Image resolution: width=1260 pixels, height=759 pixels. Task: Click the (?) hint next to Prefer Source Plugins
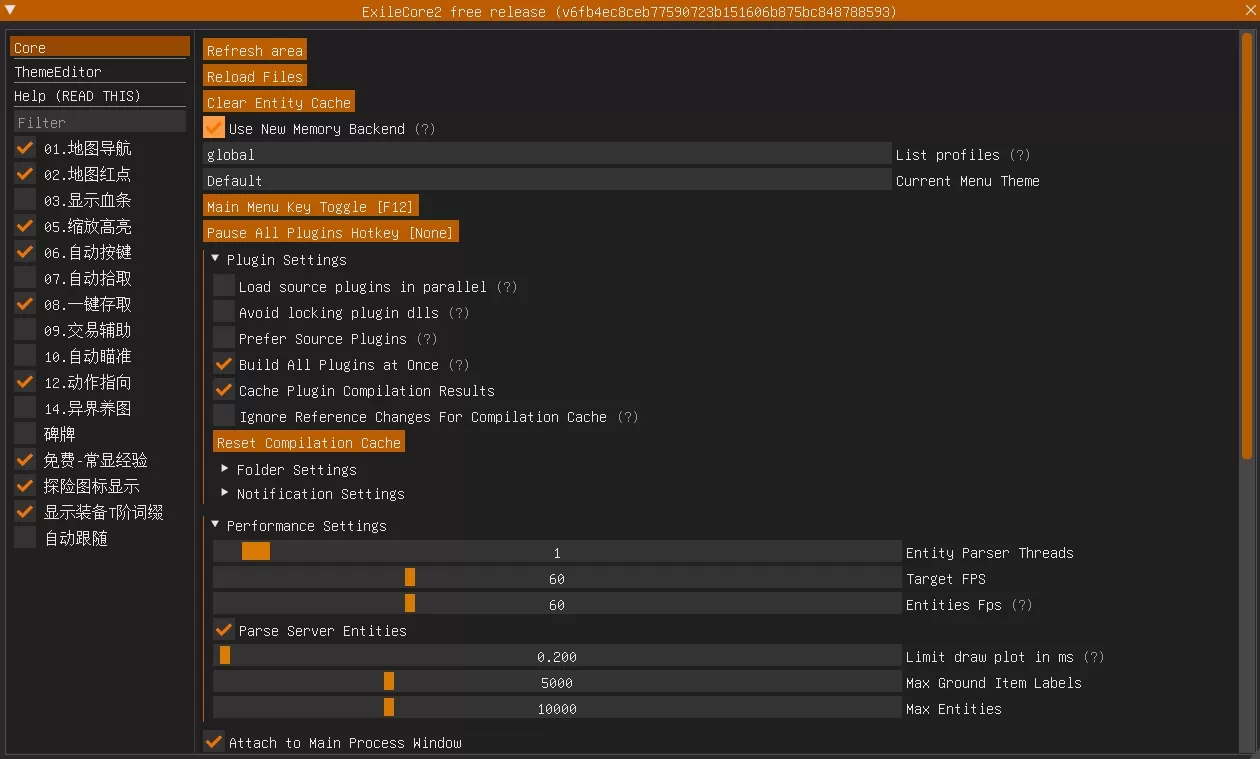click(427, 339)
